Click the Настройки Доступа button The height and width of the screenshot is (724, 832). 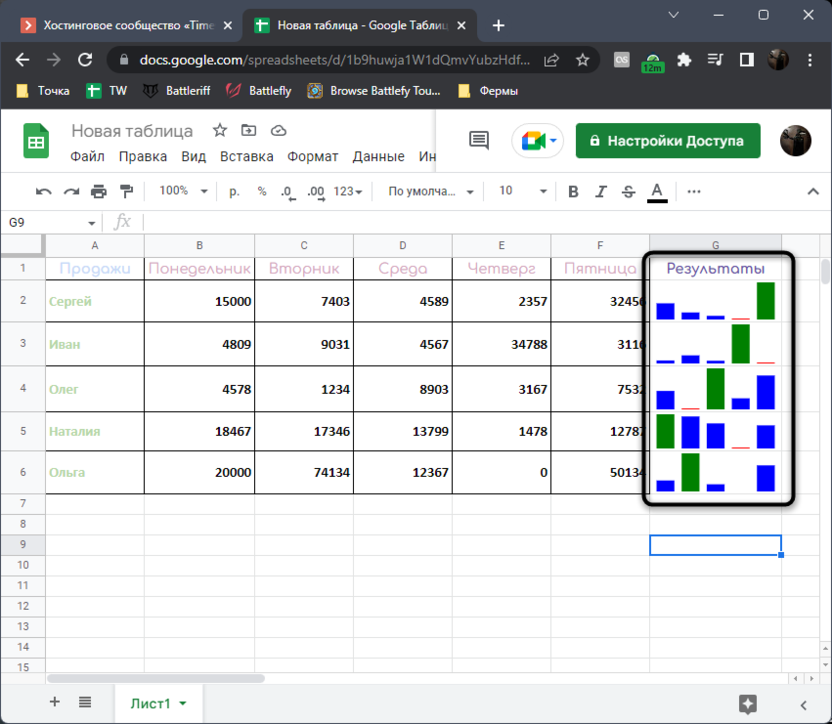pyautogui.click(x=667, y=141)
